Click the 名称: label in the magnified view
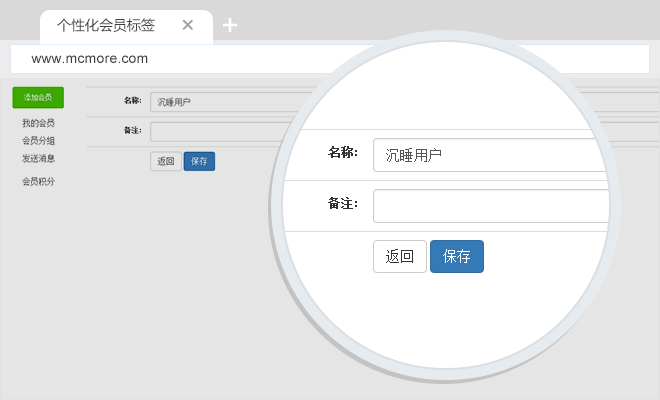Viewport: 660px width, 400px height. click(x=342, y=153)
